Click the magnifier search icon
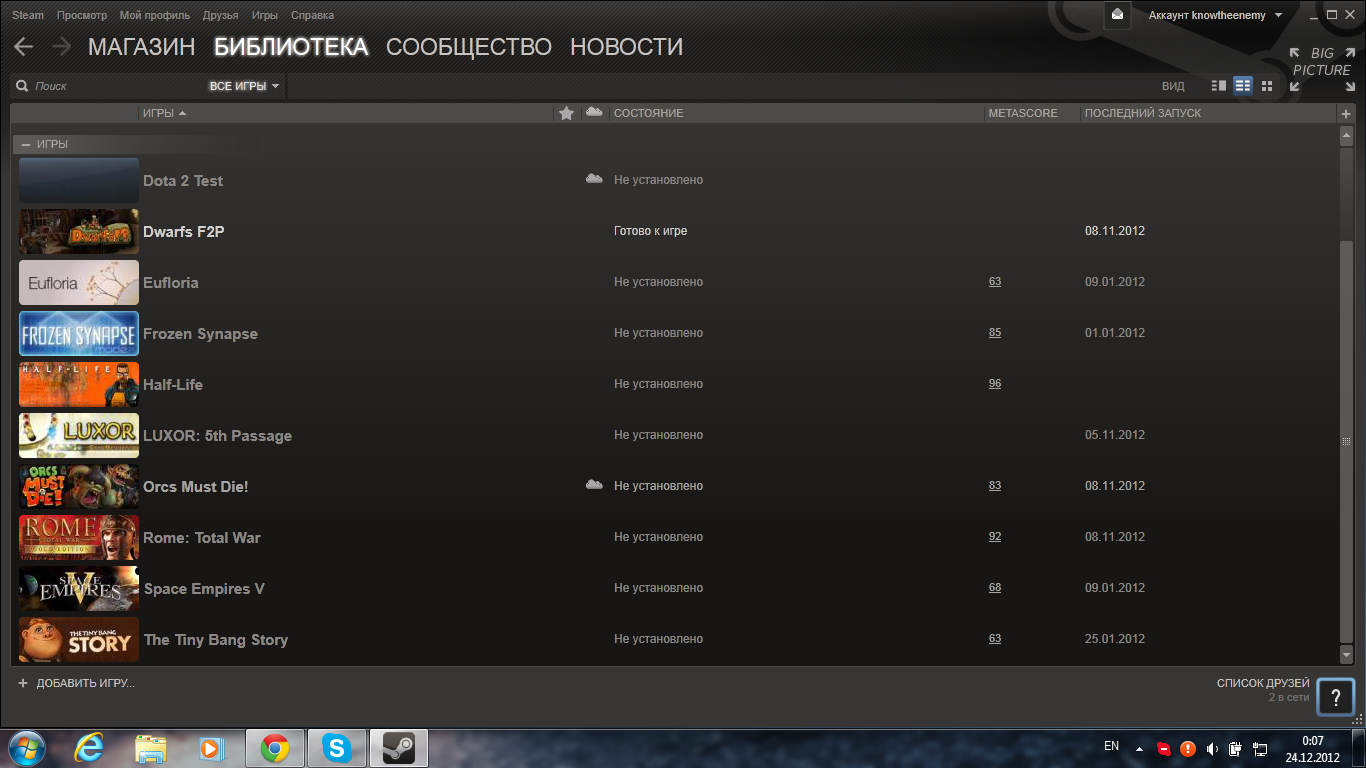The image size is (1366, 768). coord(22,86)
